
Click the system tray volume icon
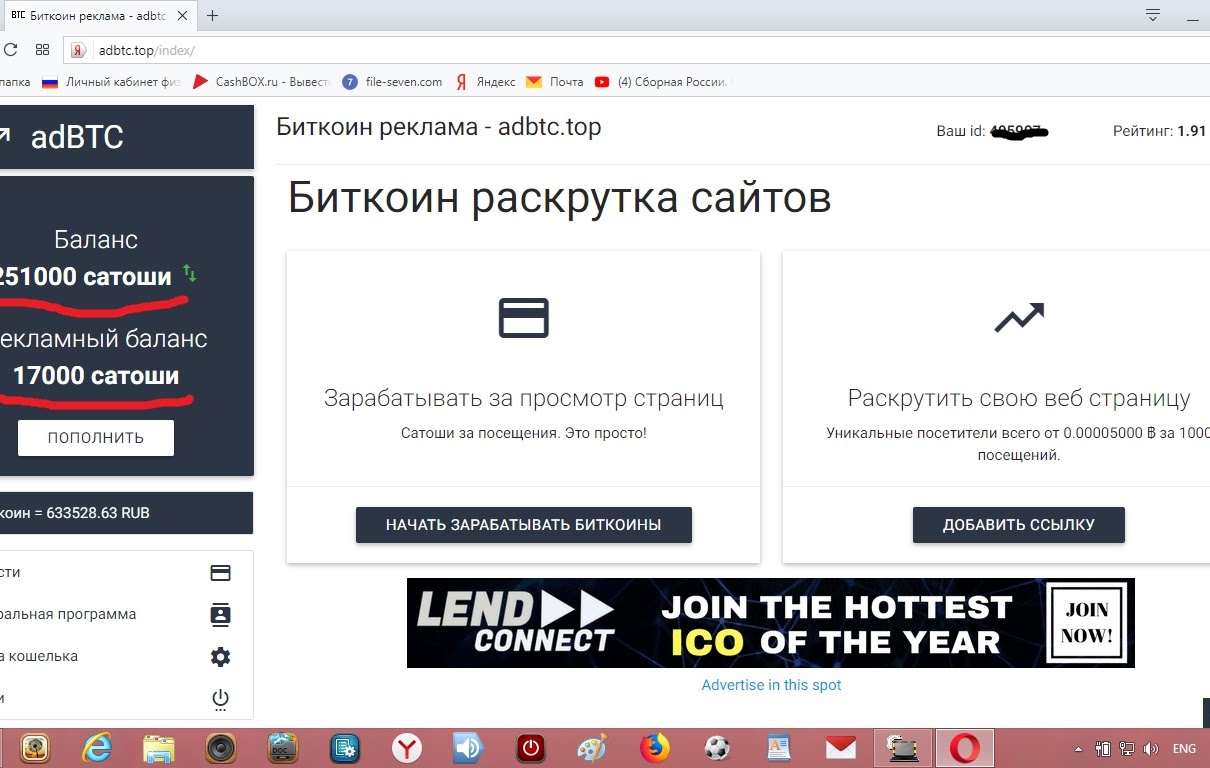coord(1150,748)
